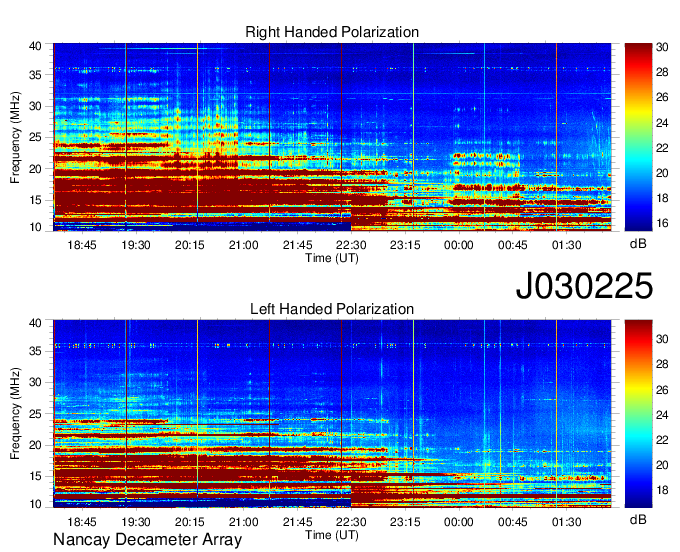Click the 40 MHz frequency tick of Right Handed plot

(35, 46)
